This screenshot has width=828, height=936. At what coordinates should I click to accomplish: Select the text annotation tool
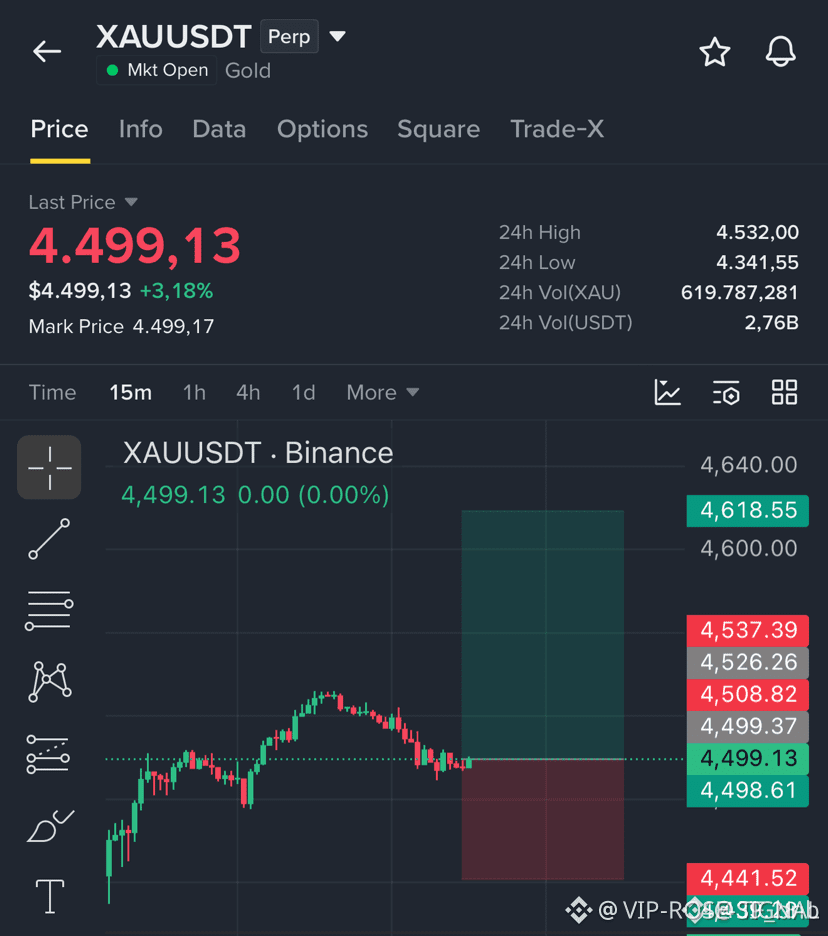click(50, 897)
